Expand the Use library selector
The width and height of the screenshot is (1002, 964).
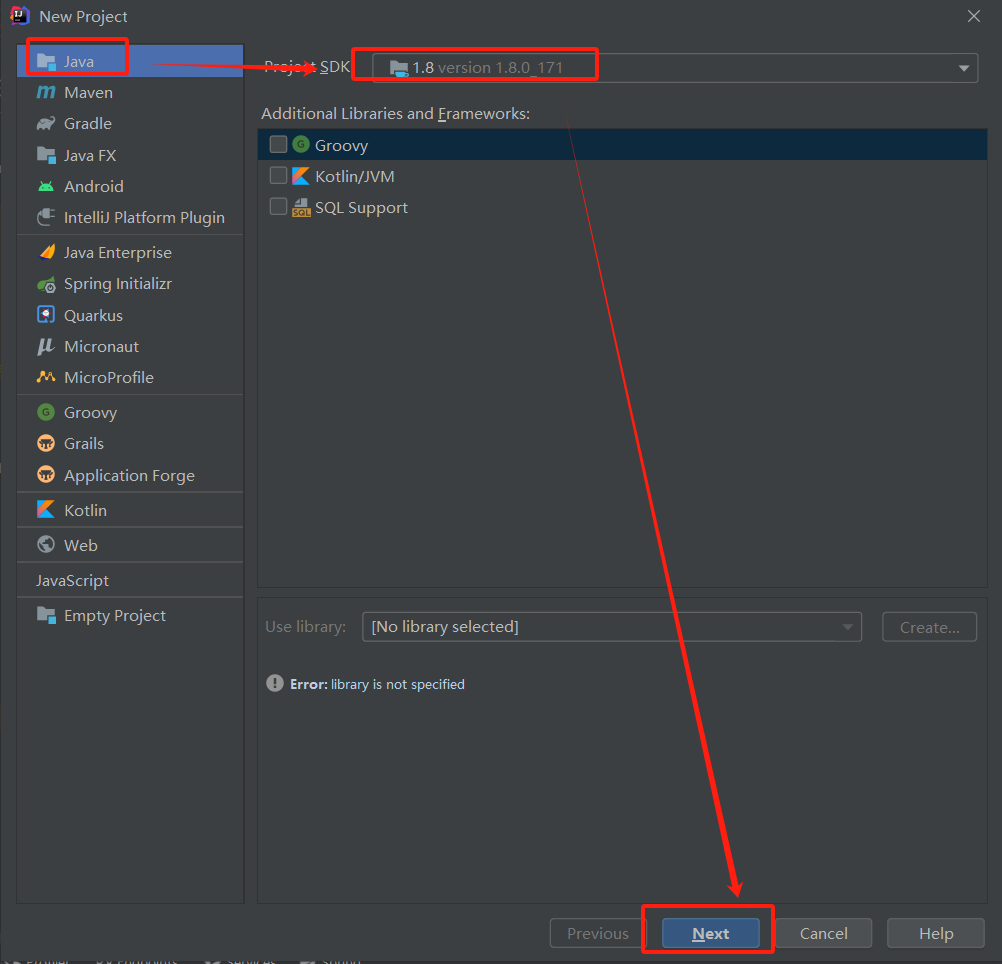[848, 627]
